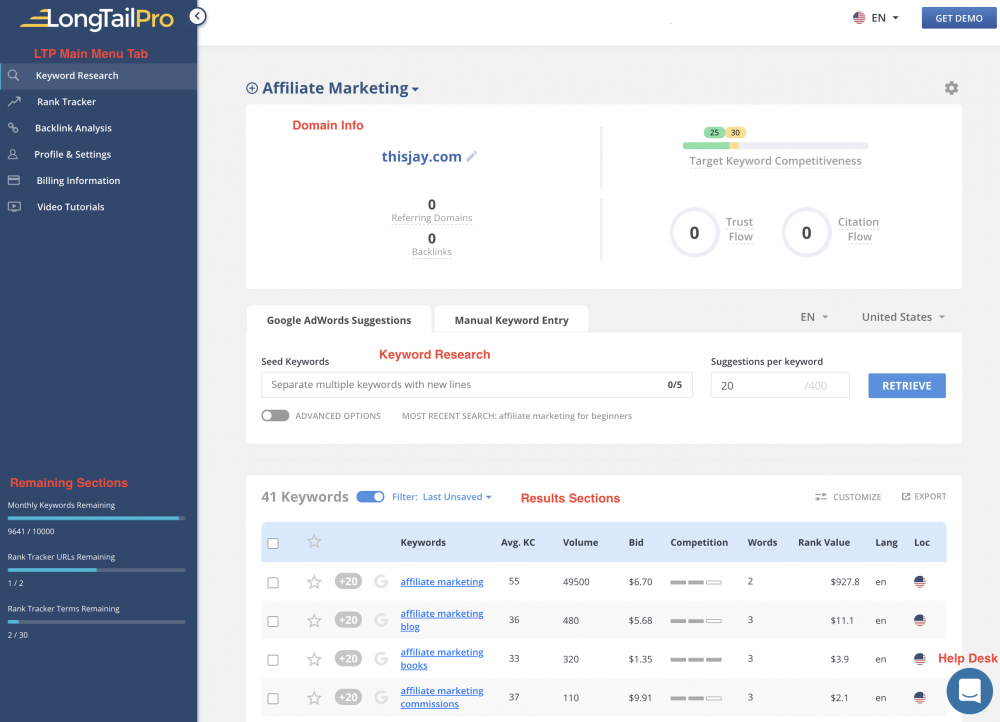The width and height of the screenshot is (1000, 722).
Task: Click the Target Keyword Competitiveness bar
Action: [775, 145]
